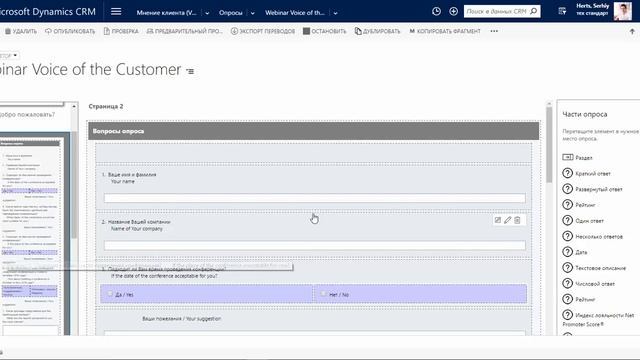This screenshot has height=360, width=640.
Task: Check the Нет / No checkbox
Action: coord(323,293)
